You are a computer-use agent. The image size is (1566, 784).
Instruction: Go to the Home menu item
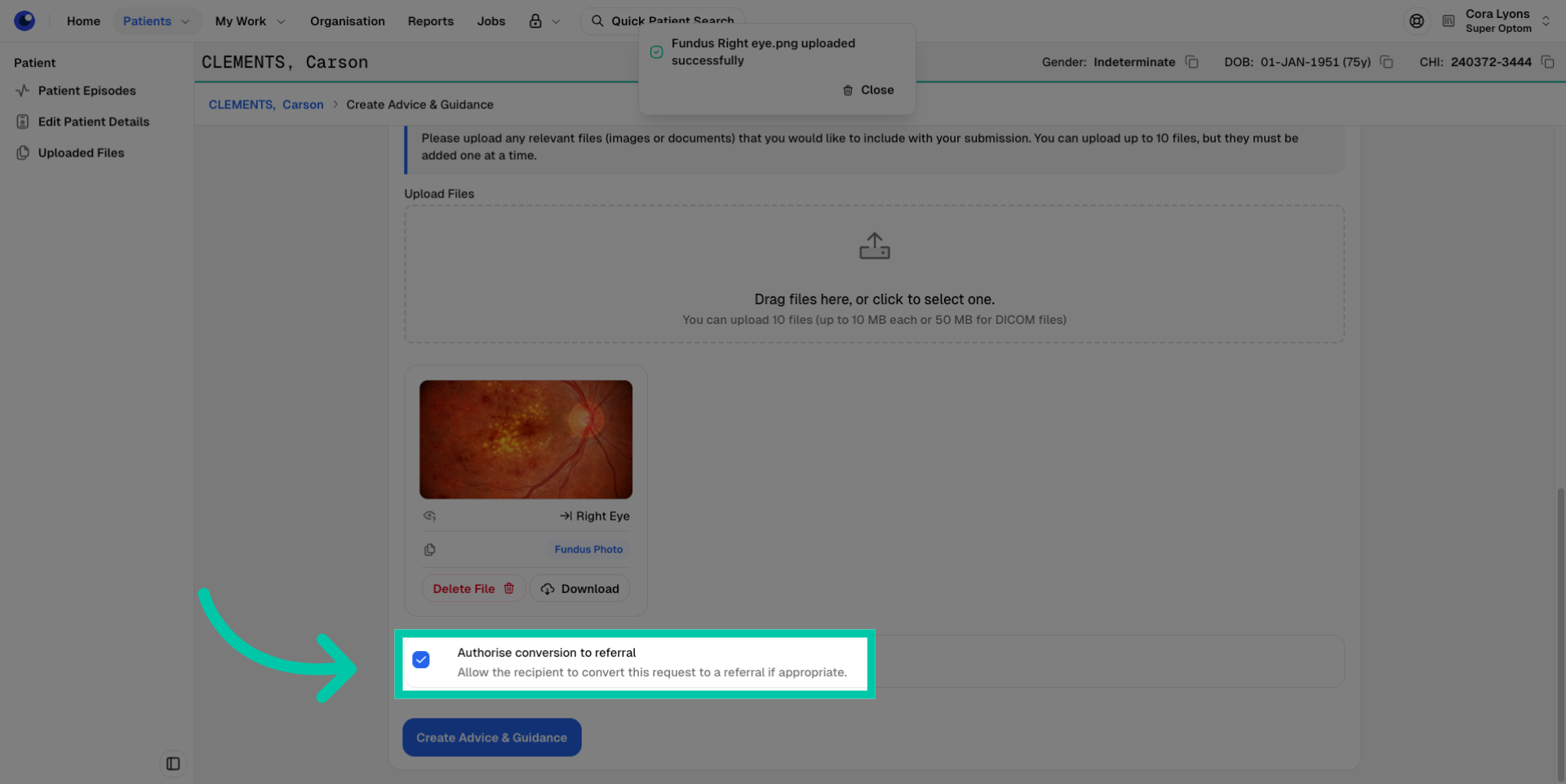pyautogui.click(x=83, y=21)
